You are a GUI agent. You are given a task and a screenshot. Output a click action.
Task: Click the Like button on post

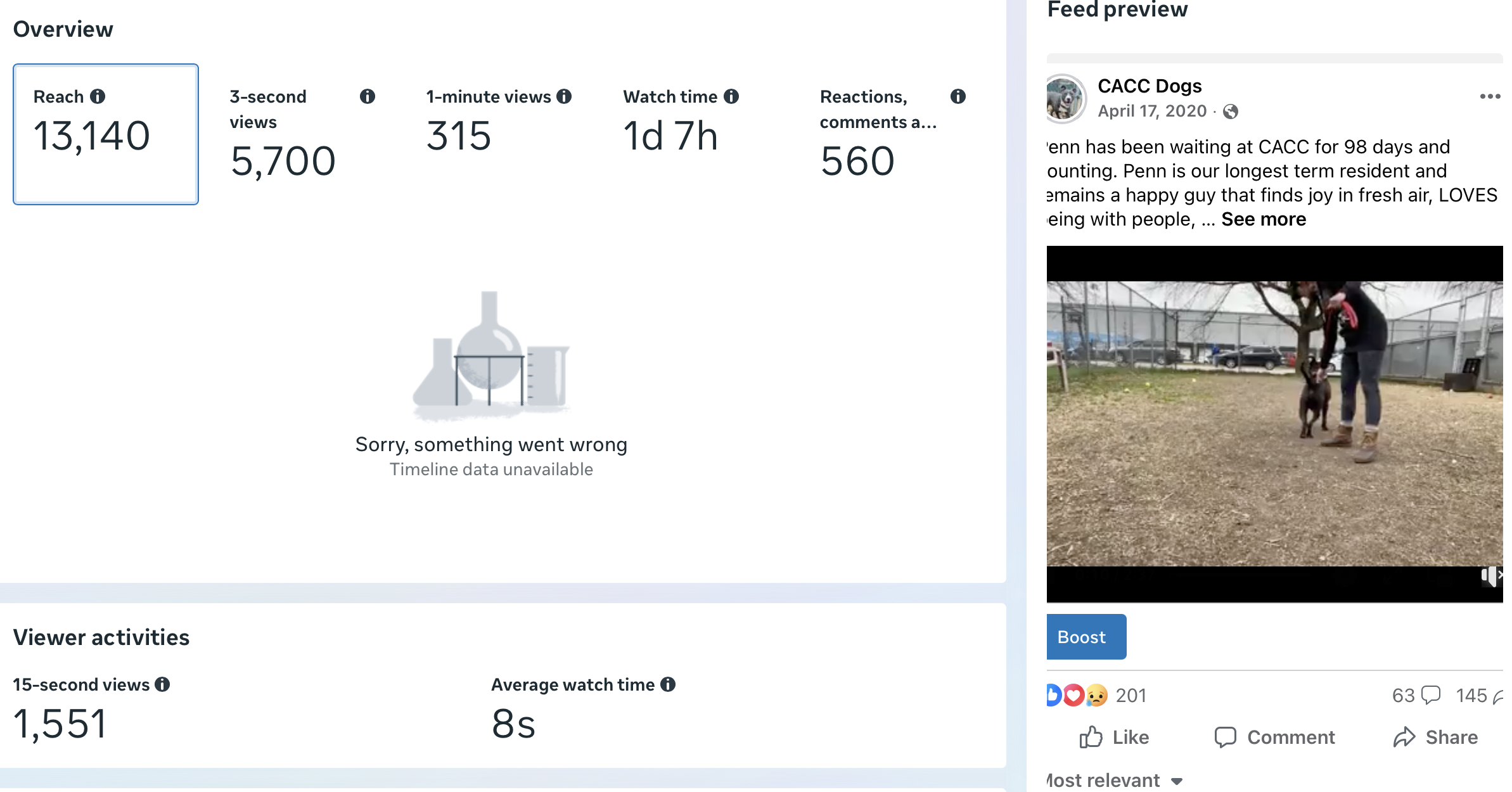(1114, 738)
